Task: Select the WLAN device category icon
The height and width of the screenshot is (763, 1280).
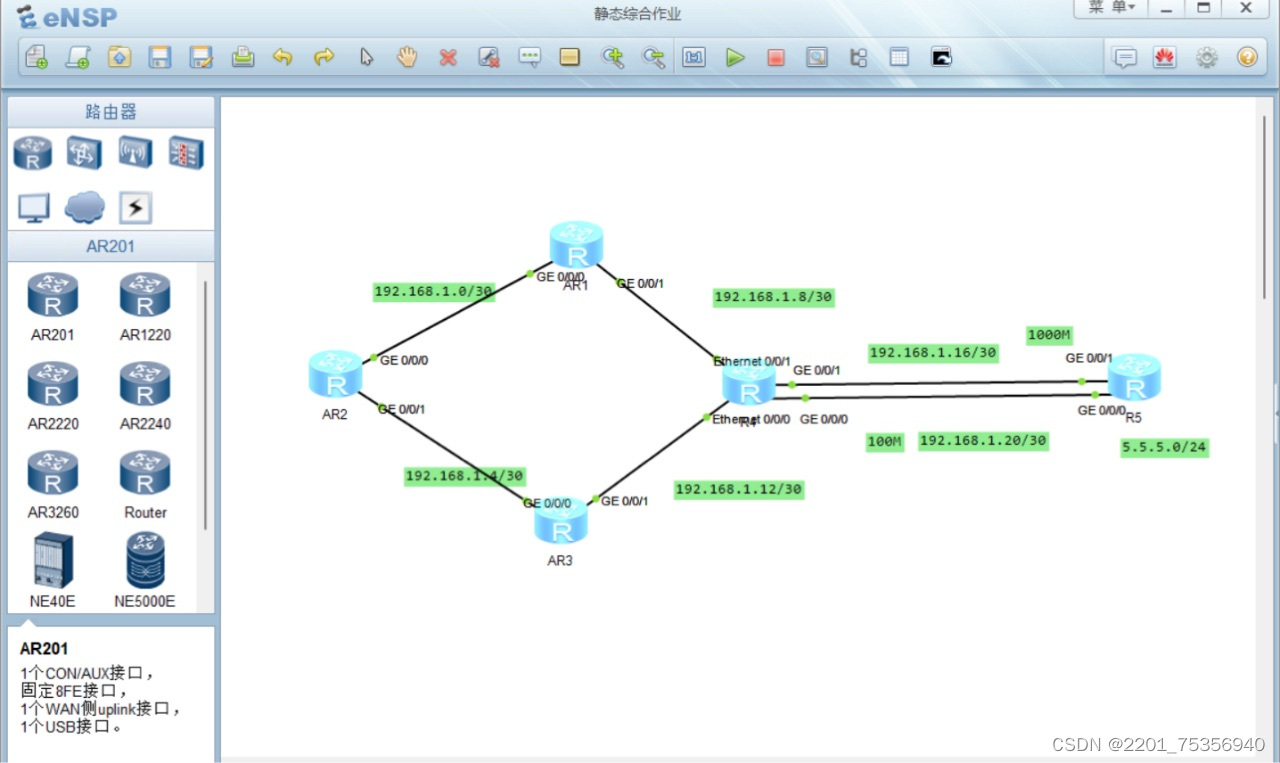Action: click(x=135, y=153)
